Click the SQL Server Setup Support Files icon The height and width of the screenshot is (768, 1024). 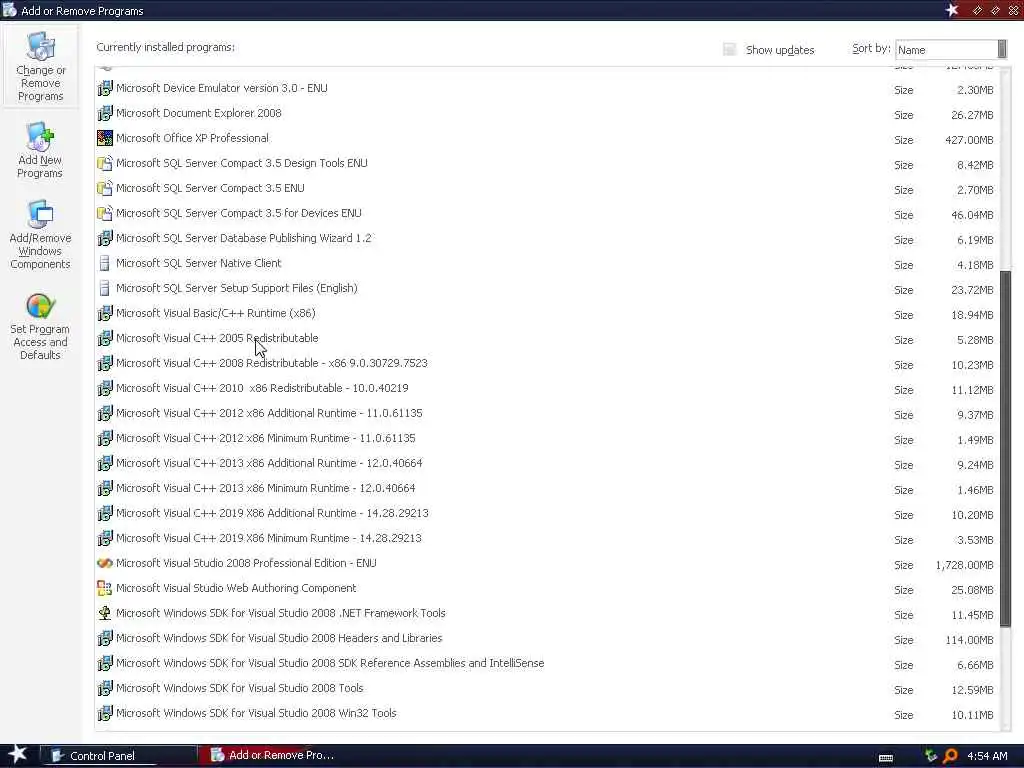click(104, 288)
